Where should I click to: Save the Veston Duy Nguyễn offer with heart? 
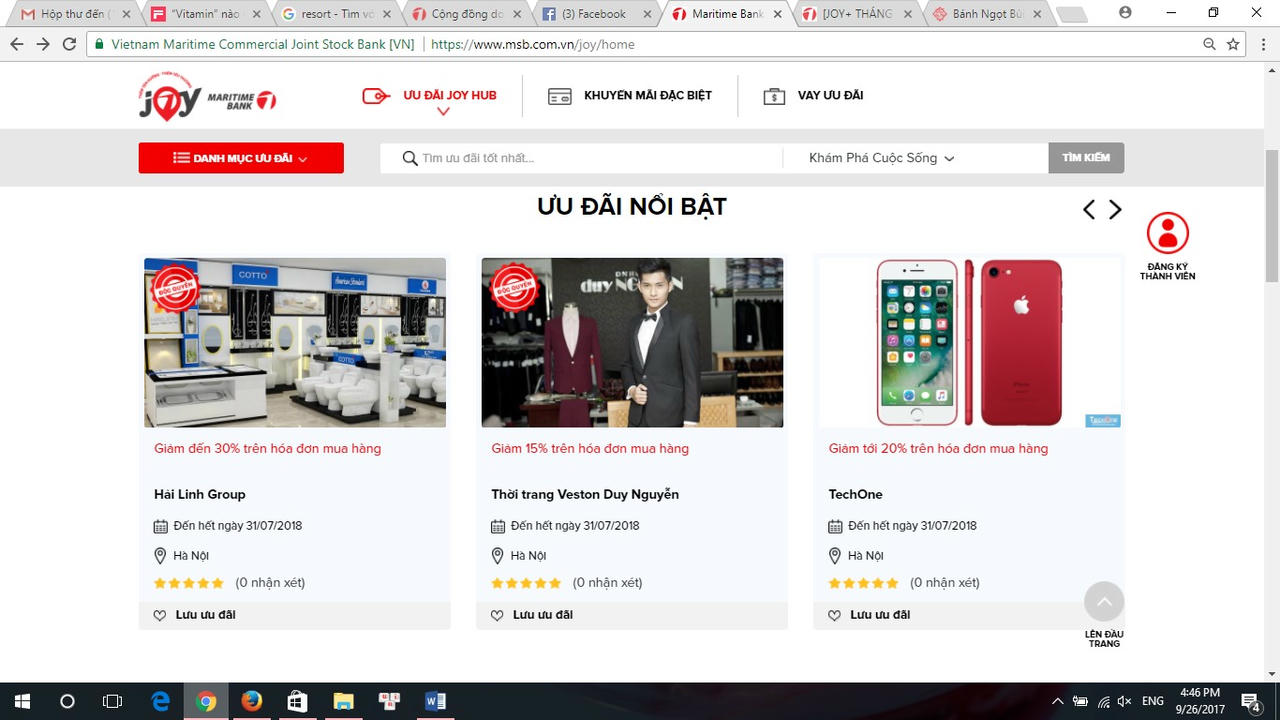point(497,615)
